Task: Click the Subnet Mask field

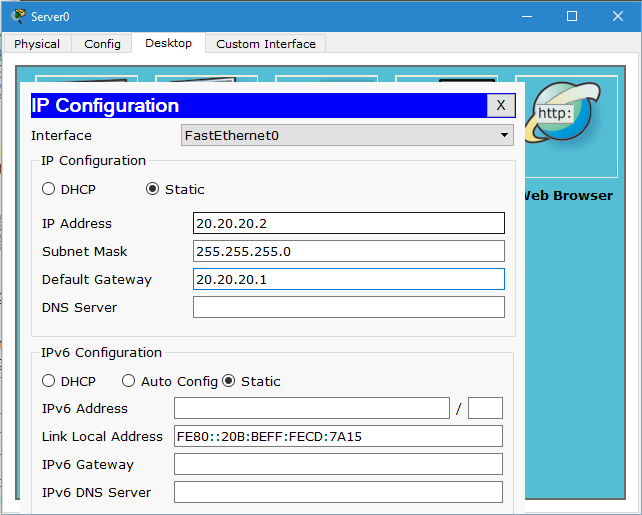Action: tap(349, 251)
